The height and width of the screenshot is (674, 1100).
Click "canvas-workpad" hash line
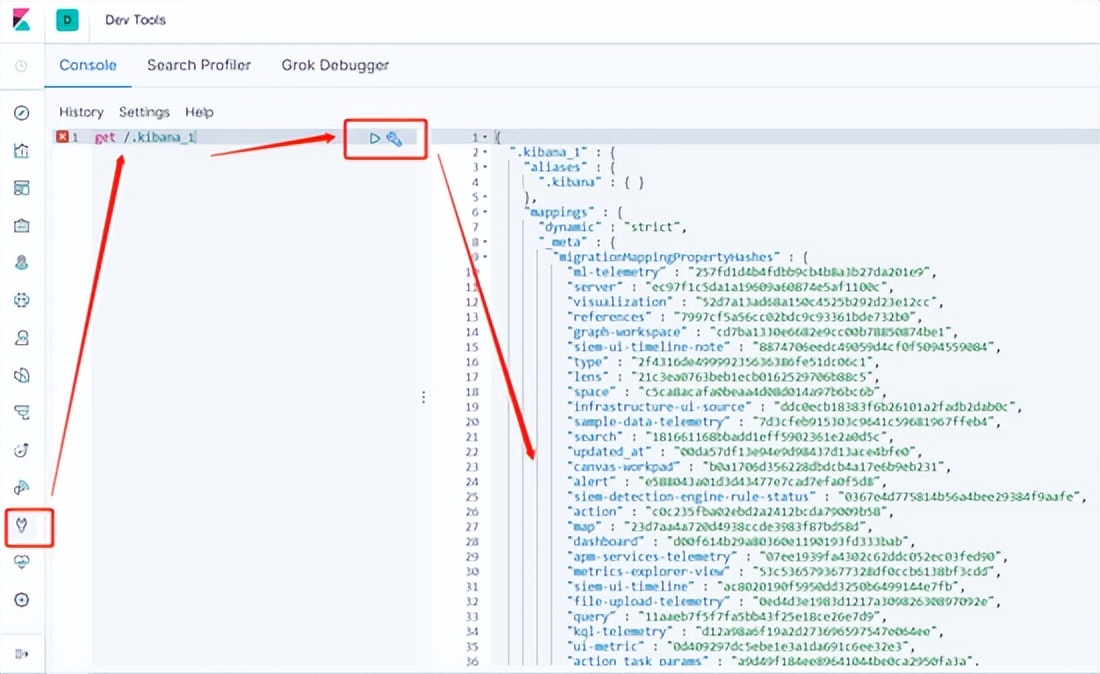pos(759,466)
